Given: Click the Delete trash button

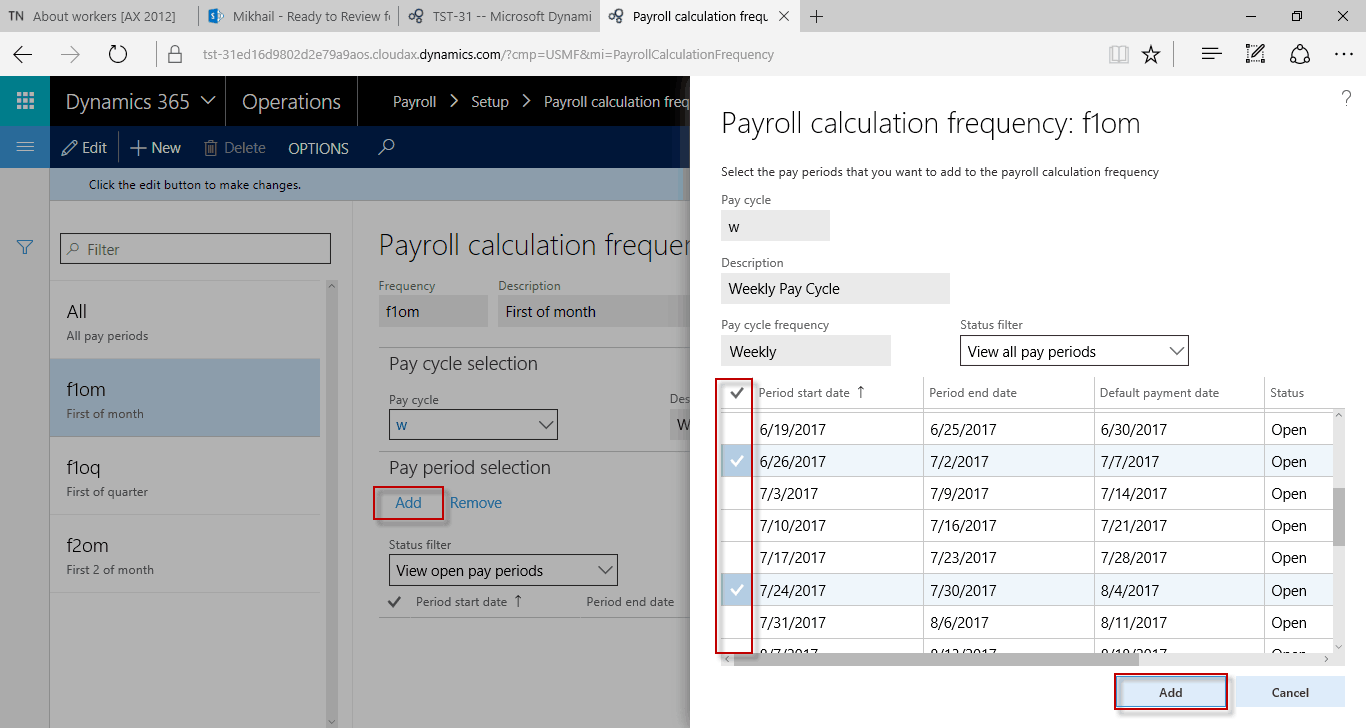Looking at the screenshot, I should coord(235,148).
